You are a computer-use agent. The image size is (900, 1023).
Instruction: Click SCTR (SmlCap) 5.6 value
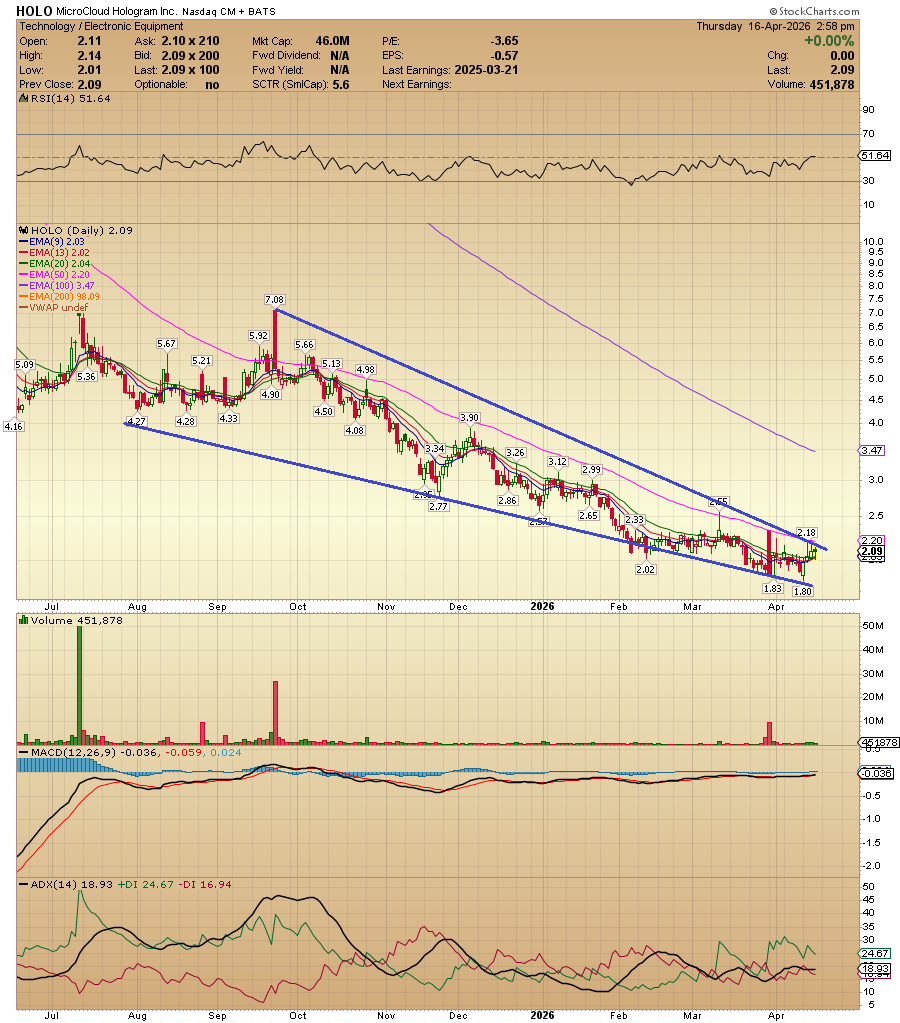[x=341, y=84]
